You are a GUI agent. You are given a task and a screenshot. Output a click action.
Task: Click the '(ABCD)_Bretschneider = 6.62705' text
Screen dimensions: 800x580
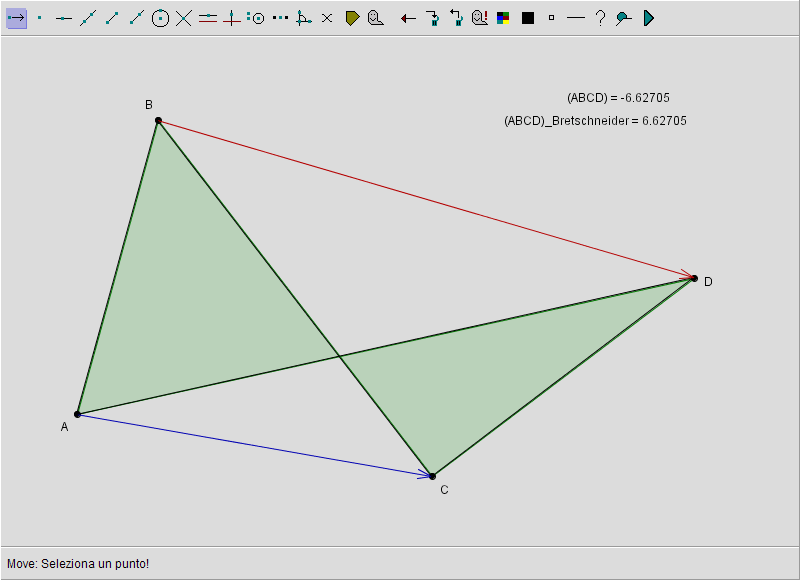coord(595,121)
